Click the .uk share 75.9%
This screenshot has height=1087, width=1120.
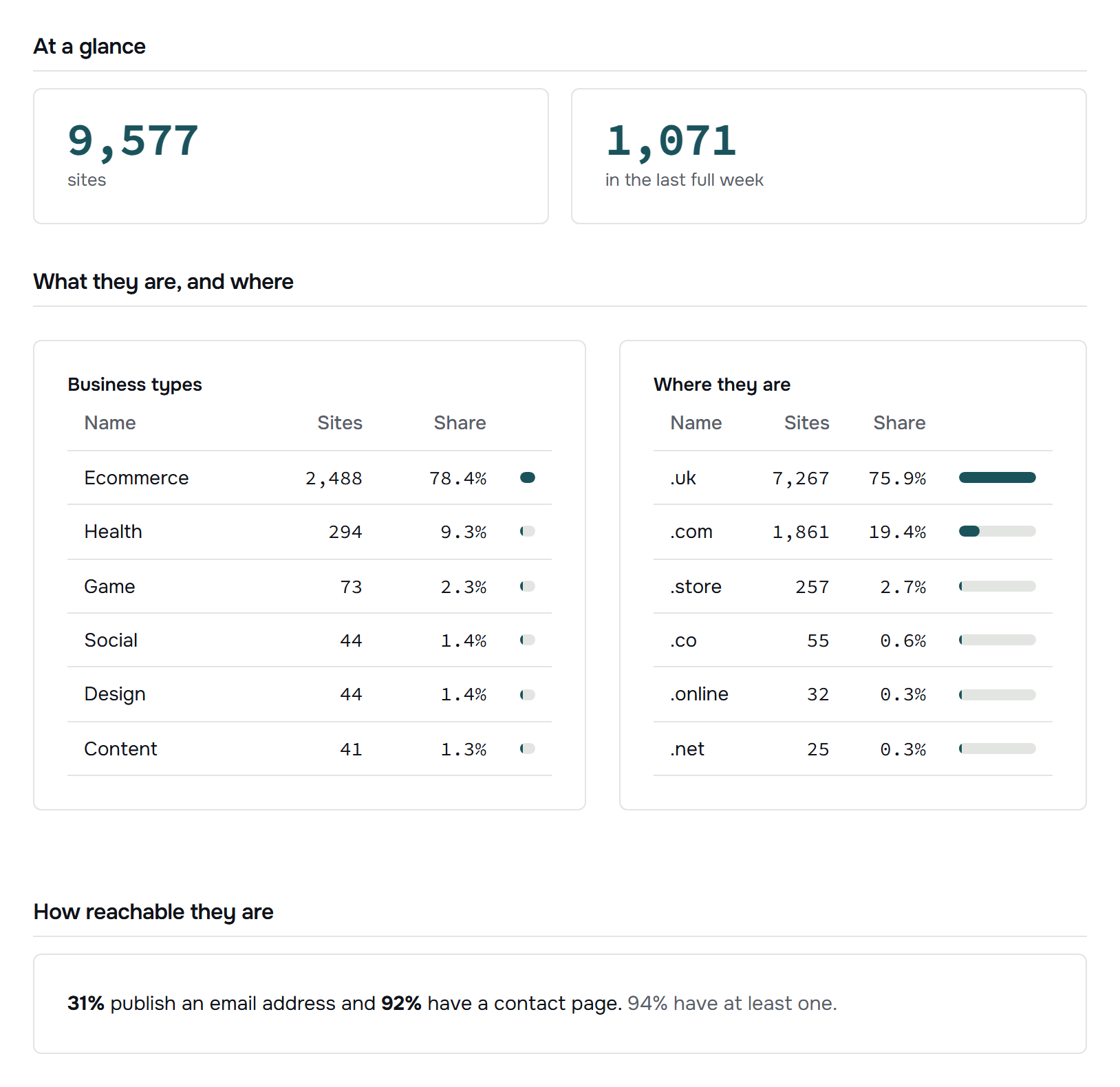897,478
